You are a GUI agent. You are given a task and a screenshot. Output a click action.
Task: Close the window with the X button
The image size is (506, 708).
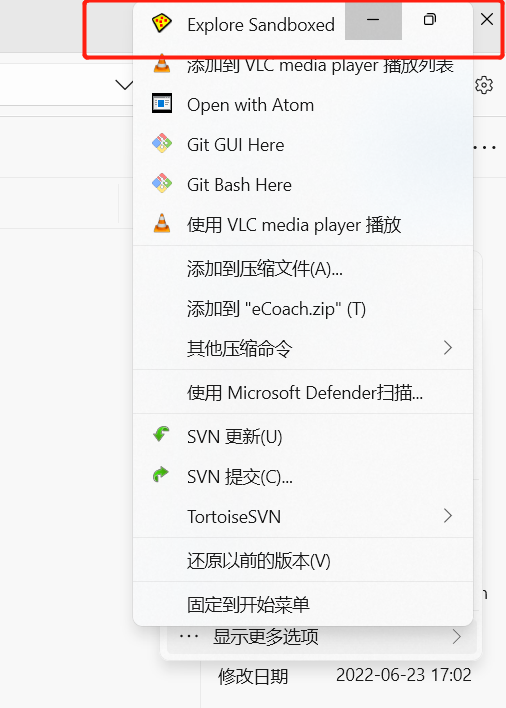click(487, 19)
